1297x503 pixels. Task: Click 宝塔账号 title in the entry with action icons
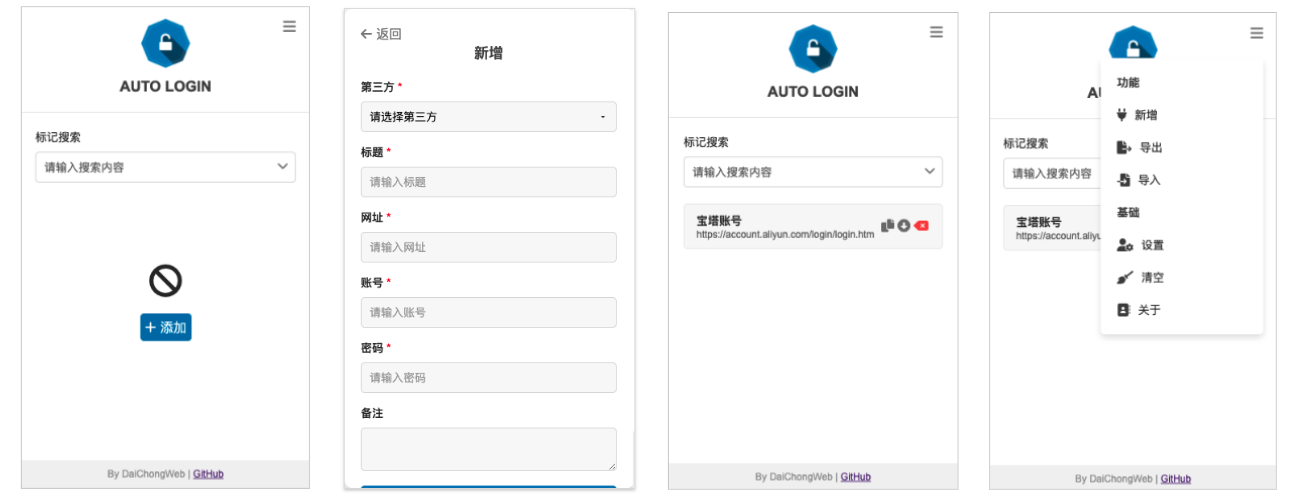(719, 221)
